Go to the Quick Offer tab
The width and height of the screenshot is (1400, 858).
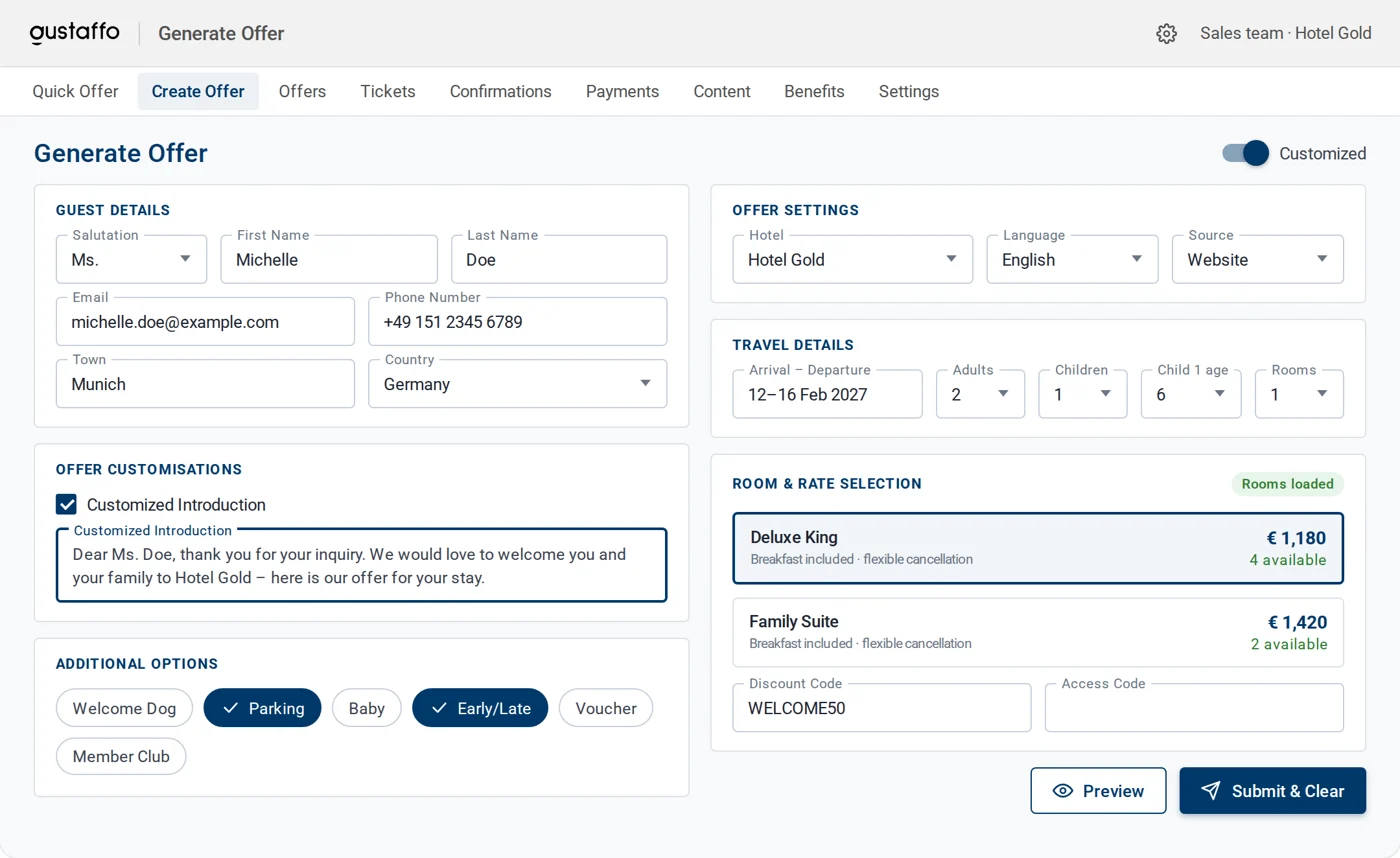click(75, 91)
